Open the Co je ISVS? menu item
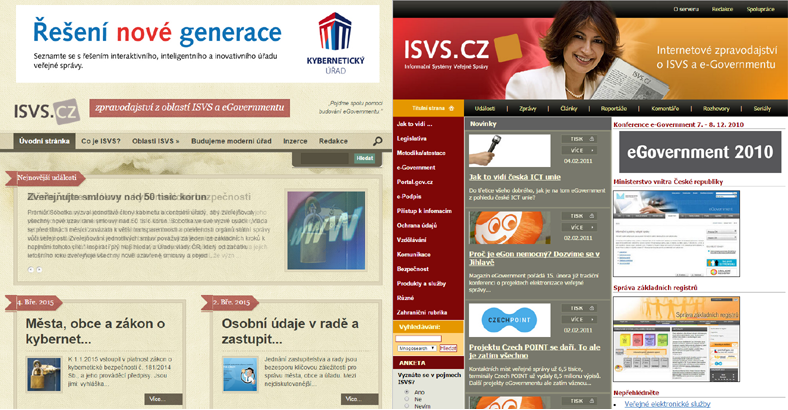The width and height of the screenshot is (788, 410). pyautogui.click(x=101, y=141)
